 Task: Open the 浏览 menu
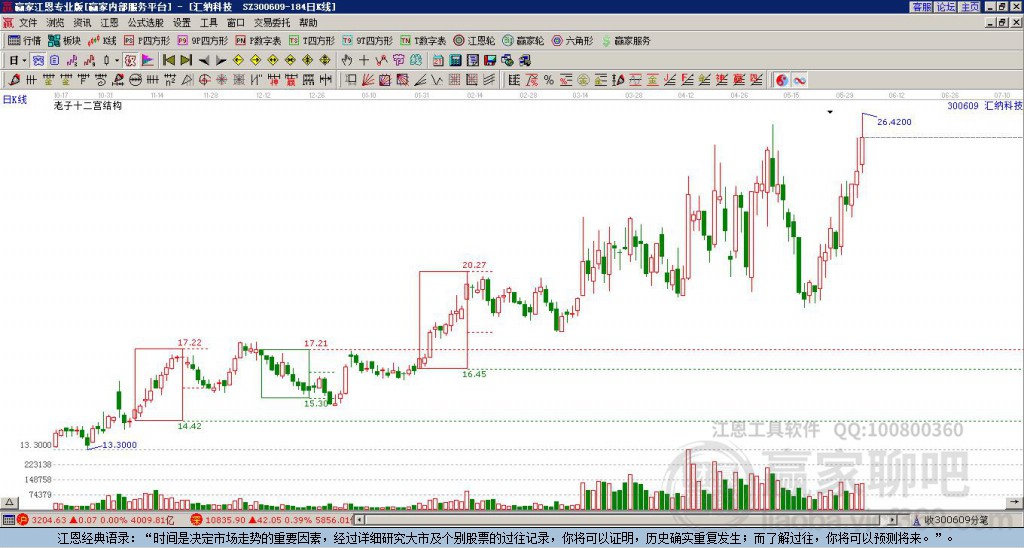(56, 23)
